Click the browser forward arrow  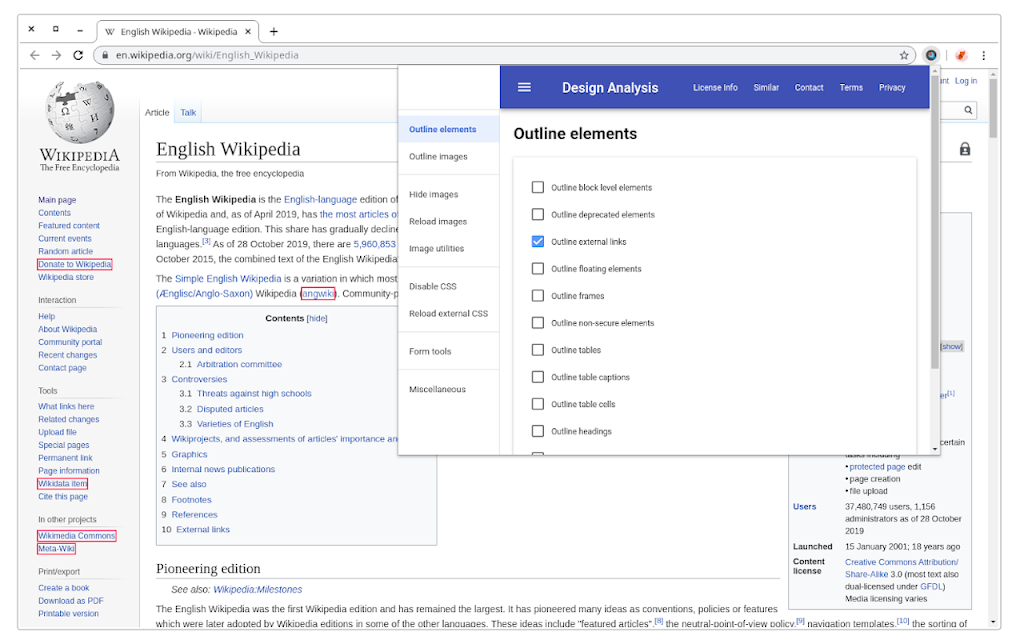[x=56, y=56]
